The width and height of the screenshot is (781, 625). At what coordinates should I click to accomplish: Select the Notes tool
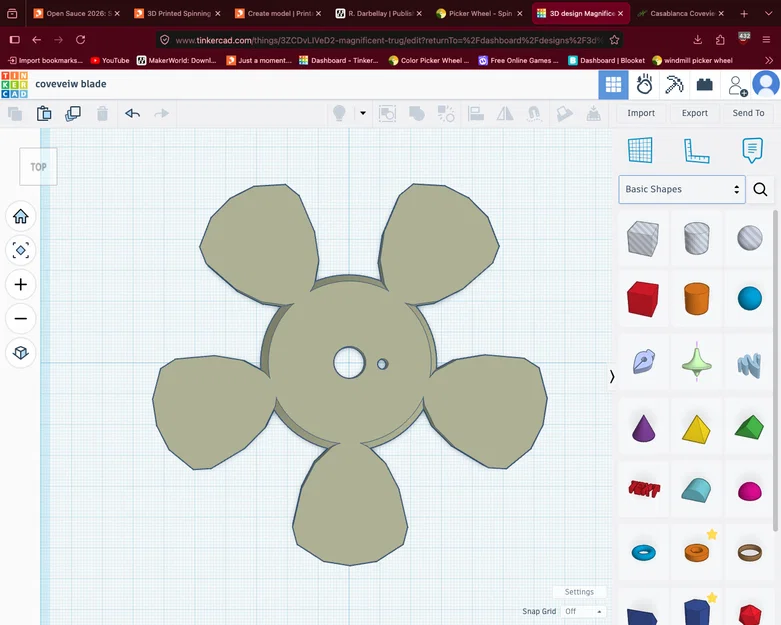tap(752, 150)
